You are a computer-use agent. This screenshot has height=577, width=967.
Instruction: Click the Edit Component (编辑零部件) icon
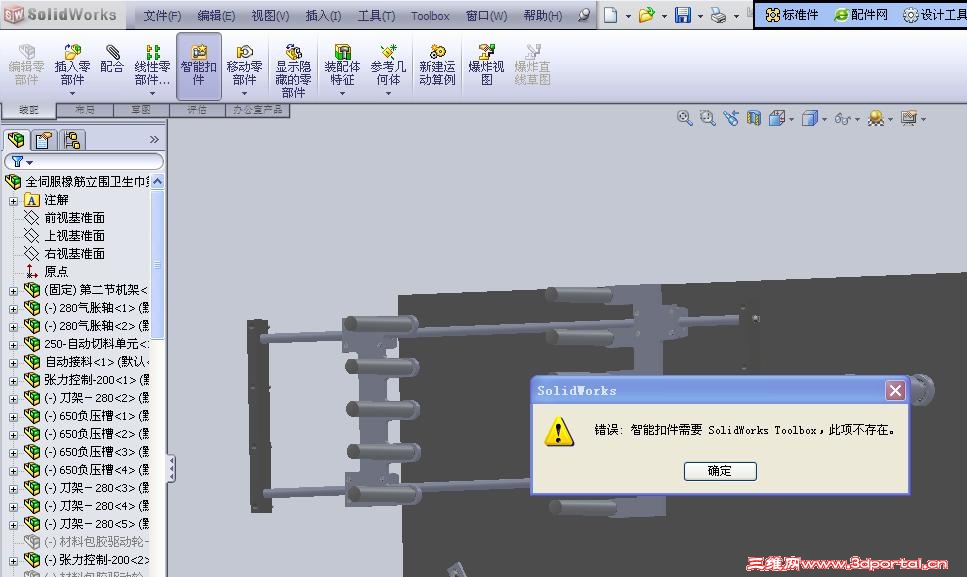[27, 65]
